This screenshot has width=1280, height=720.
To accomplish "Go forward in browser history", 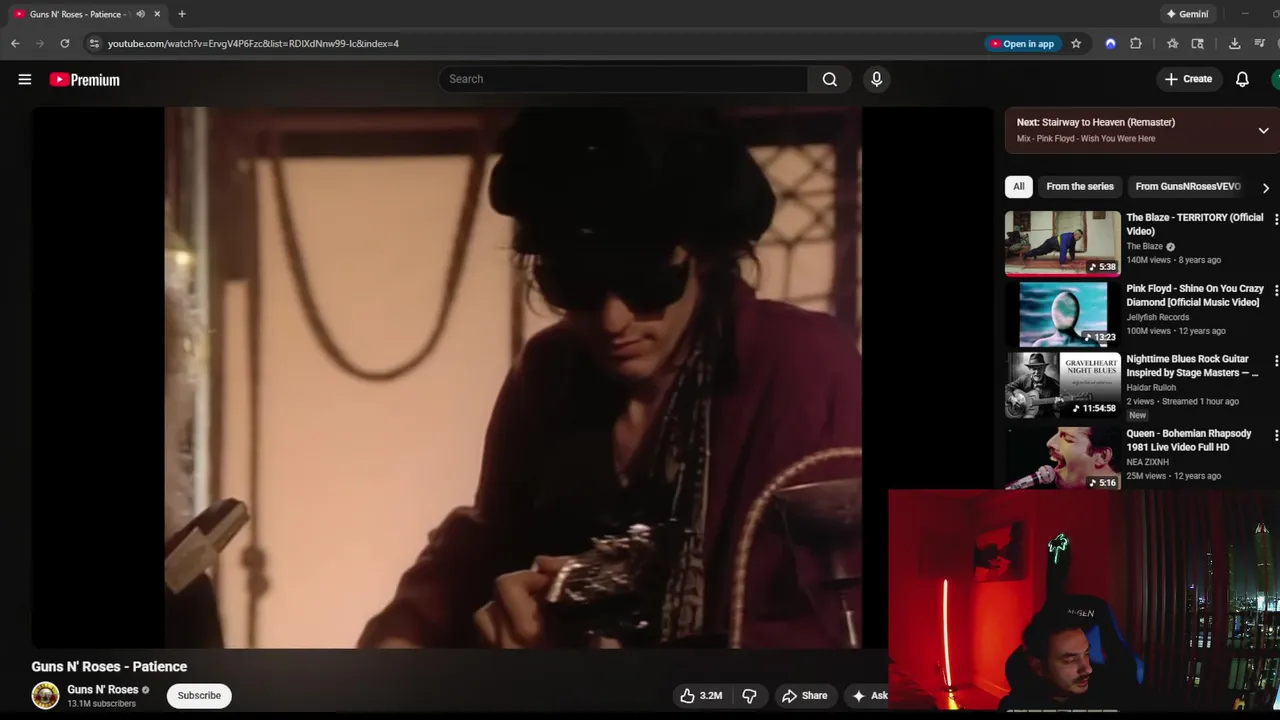I will click(40, 44).
